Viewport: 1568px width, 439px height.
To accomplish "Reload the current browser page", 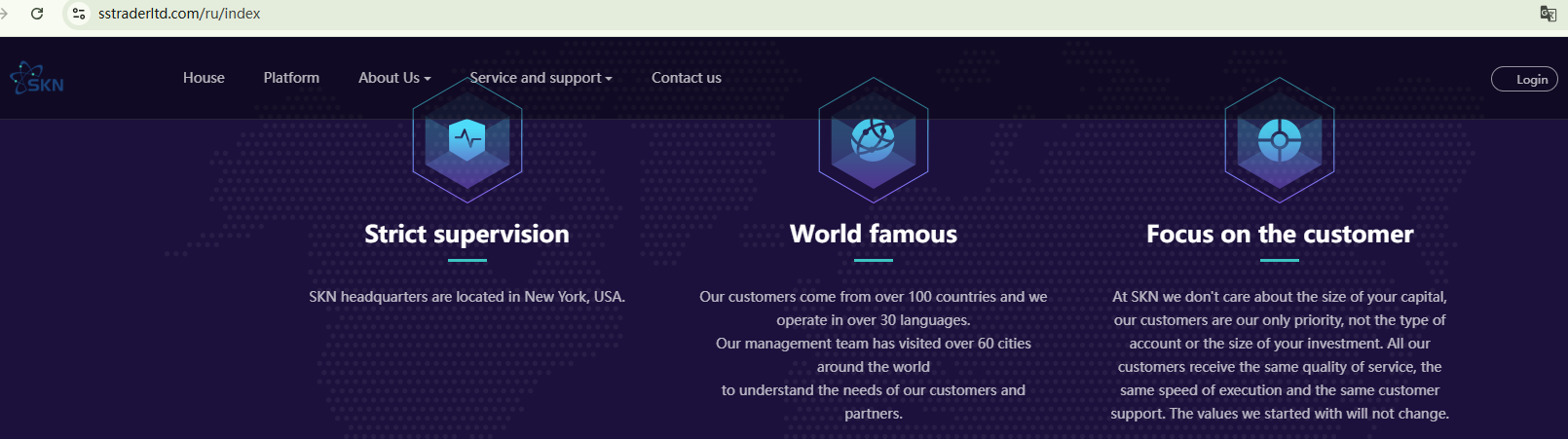I will tap(37, 14).
